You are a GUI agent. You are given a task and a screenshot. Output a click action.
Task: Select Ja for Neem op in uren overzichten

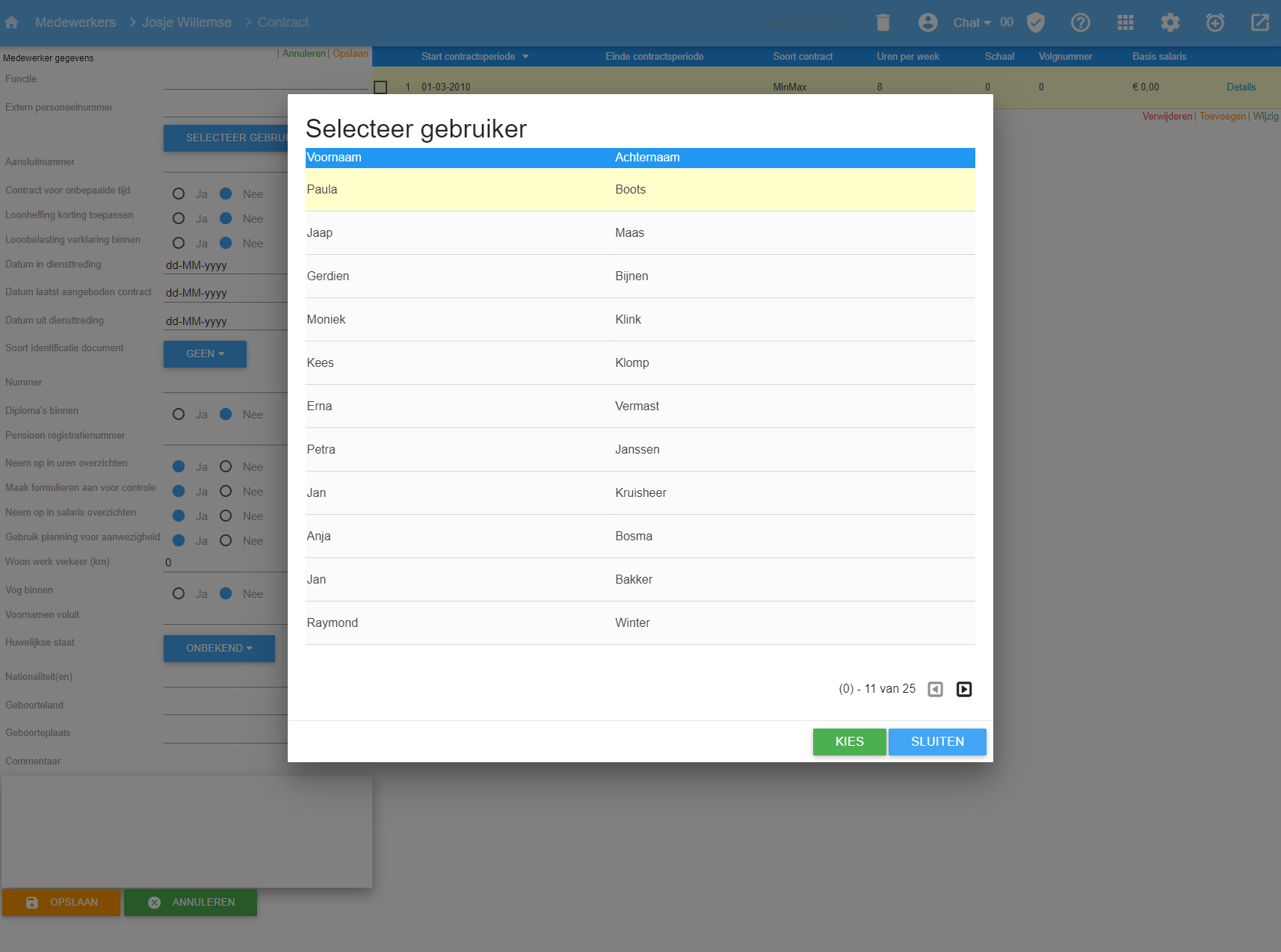point(178,466)
